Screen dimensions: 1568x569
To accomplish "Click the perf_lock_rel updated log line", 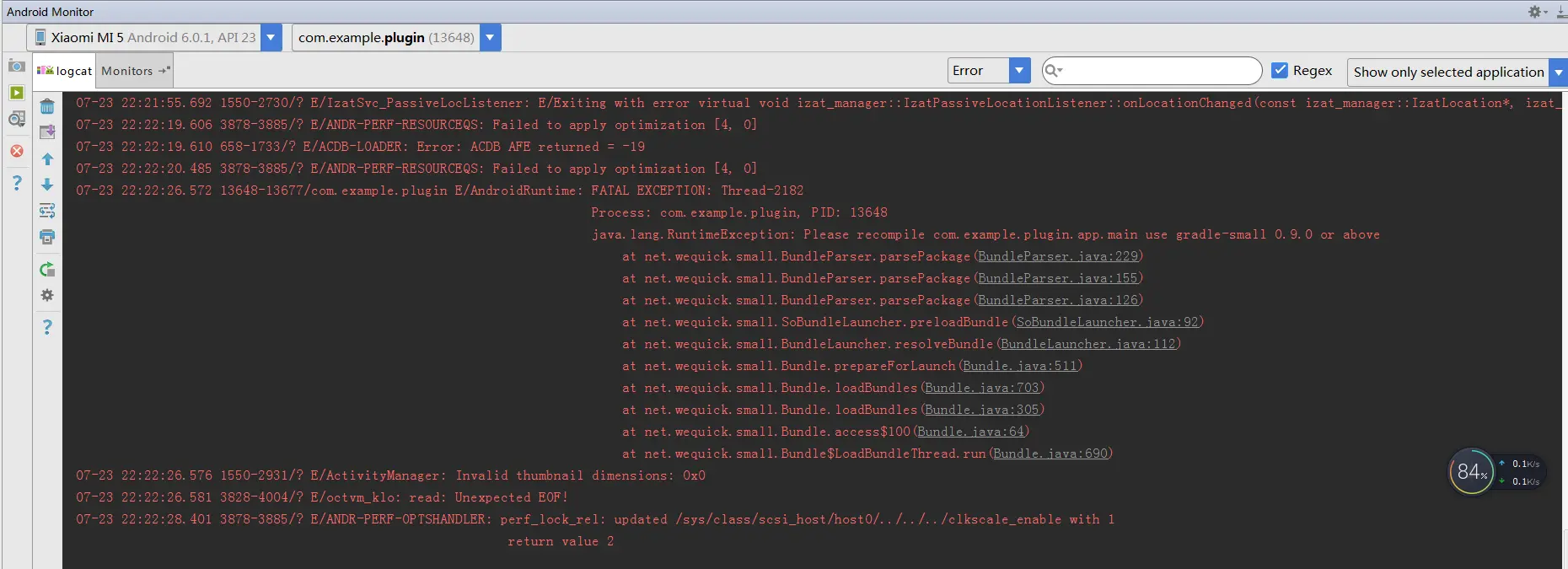I will click(595, 519).
